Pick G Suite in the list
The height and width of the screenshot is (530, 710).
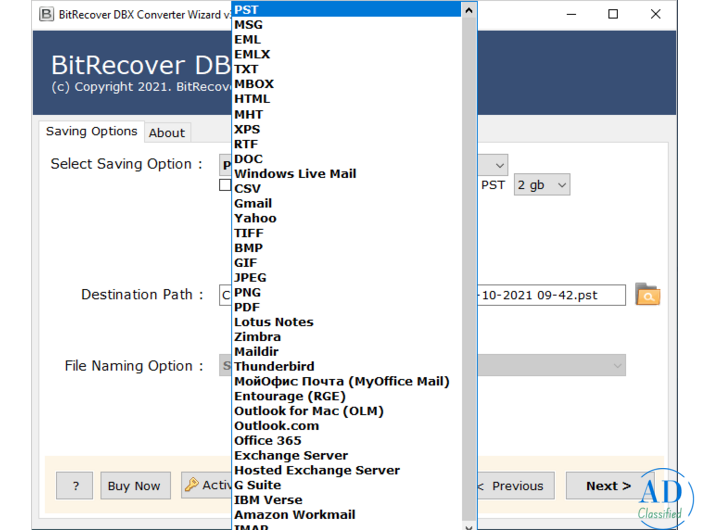click(347, 485)
